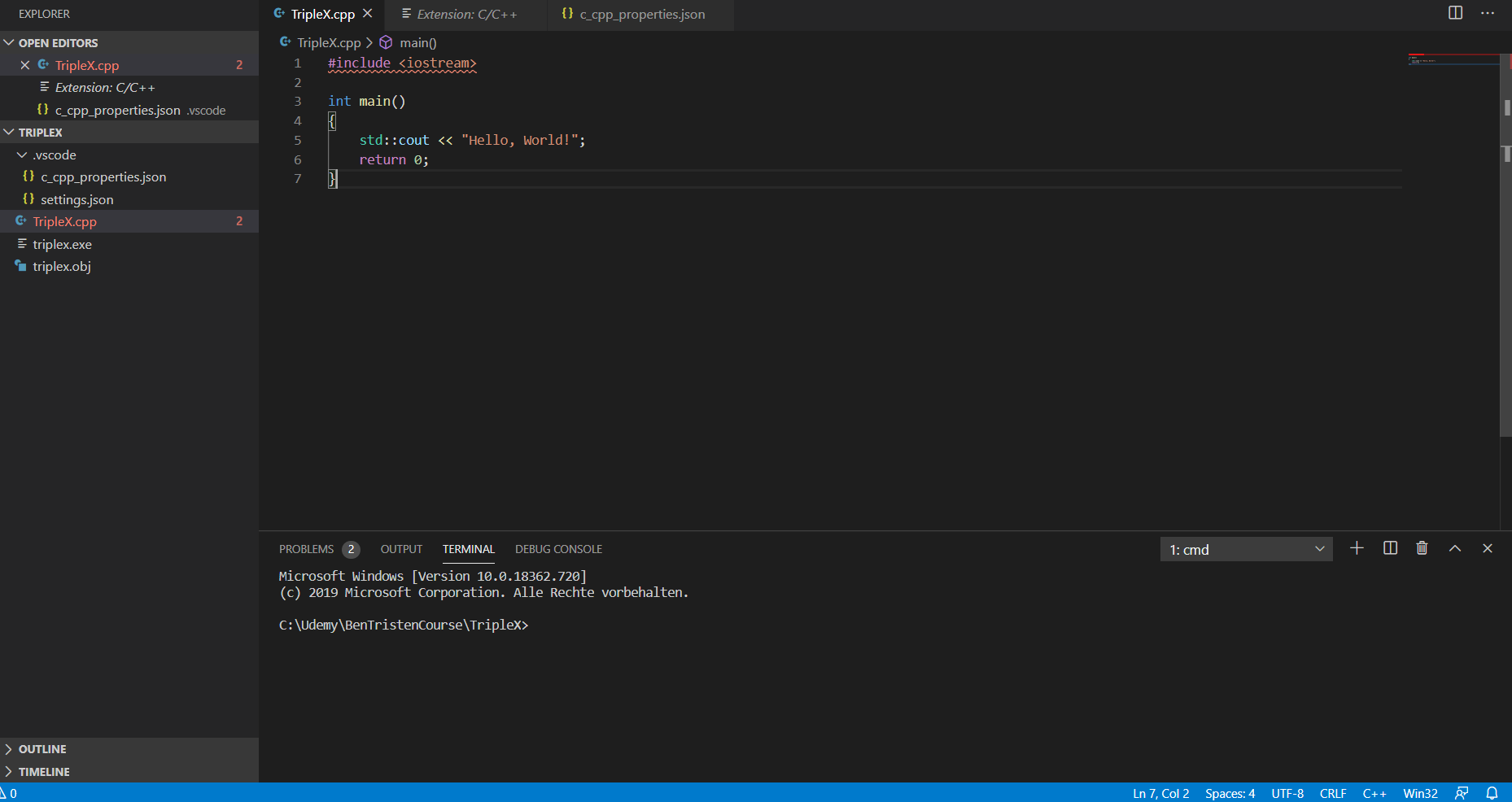Open notifications bell in status bar
The width and height of the screenshot is (1512, 802).
coord(1492,793)
